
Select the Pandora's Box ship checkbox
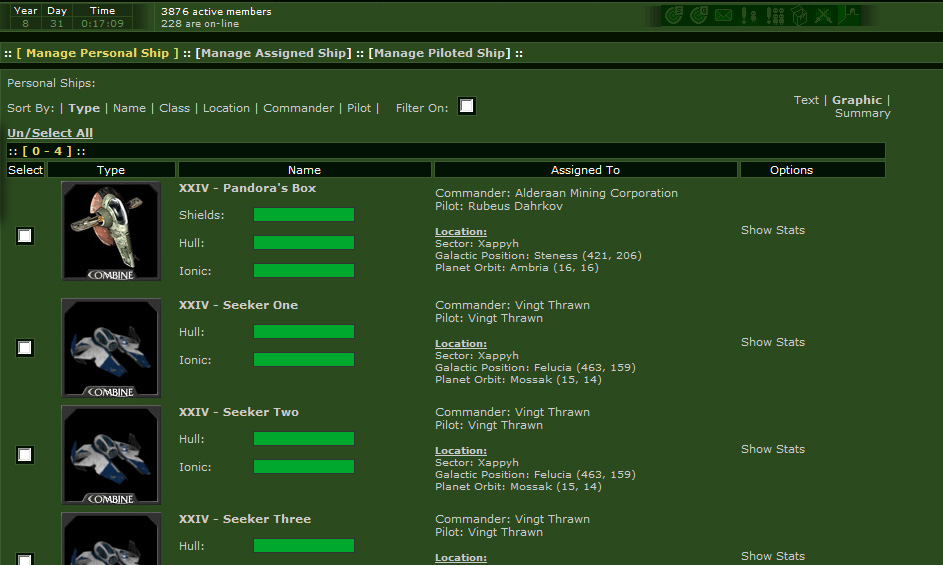pyautogui.click(x=25, y=236)
